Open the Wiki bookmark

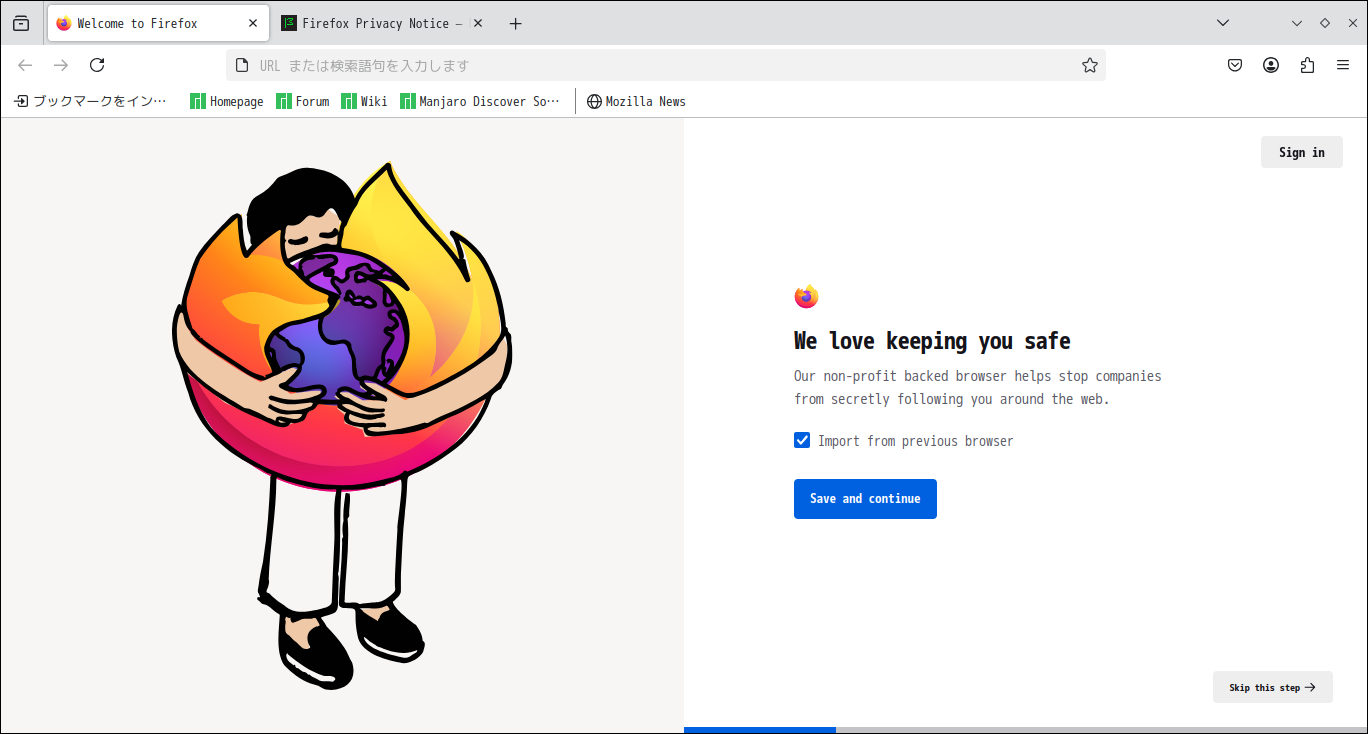point(365,101)
